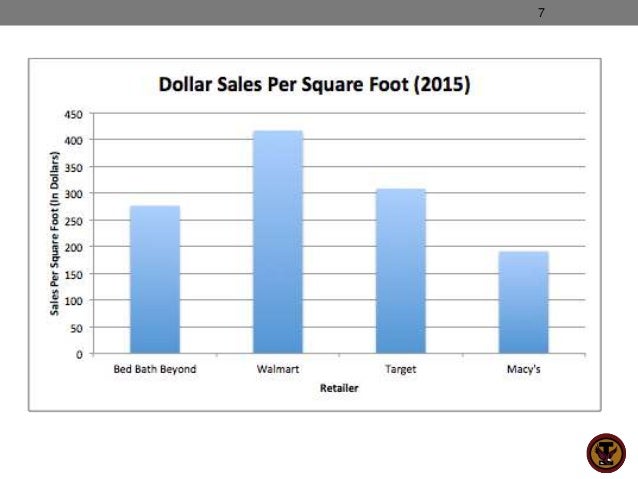Click the chart title 'Dollar Sales Per Square Foot (2015)'
The width and height of the screenshot is (638, 479).
(314, 85)
